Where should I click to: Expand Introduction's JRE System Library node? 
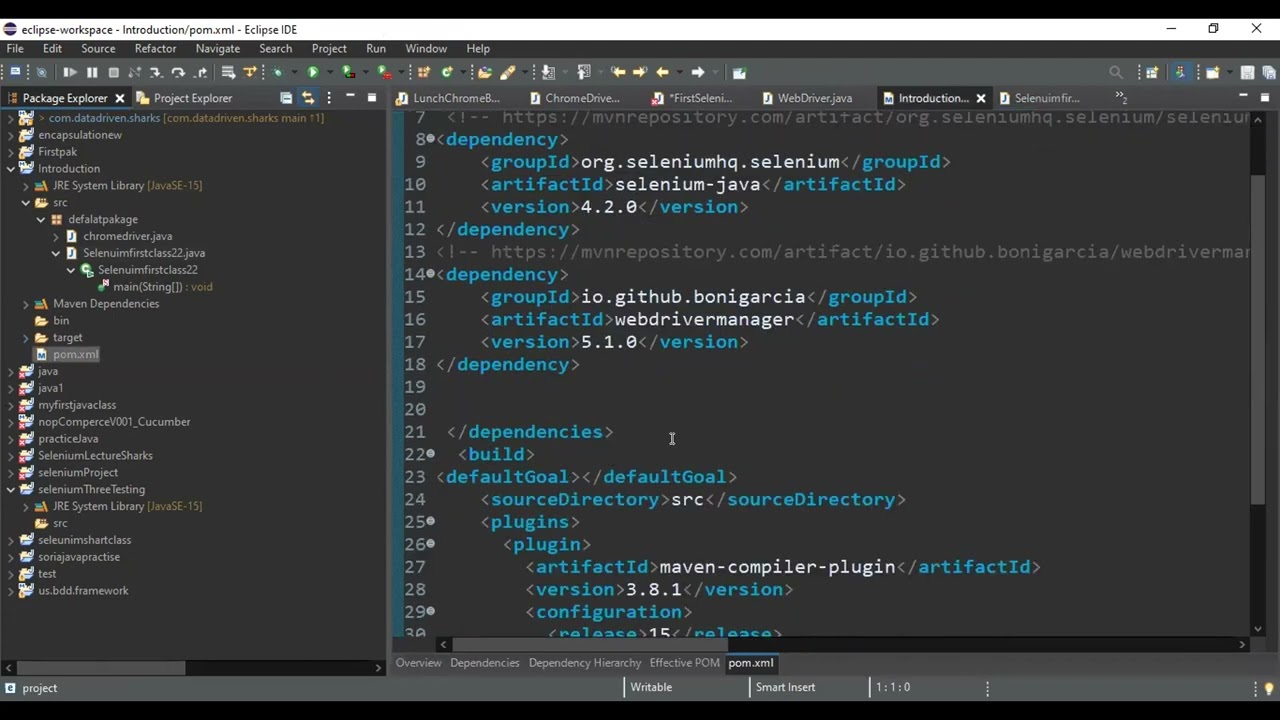coord(26,185)
